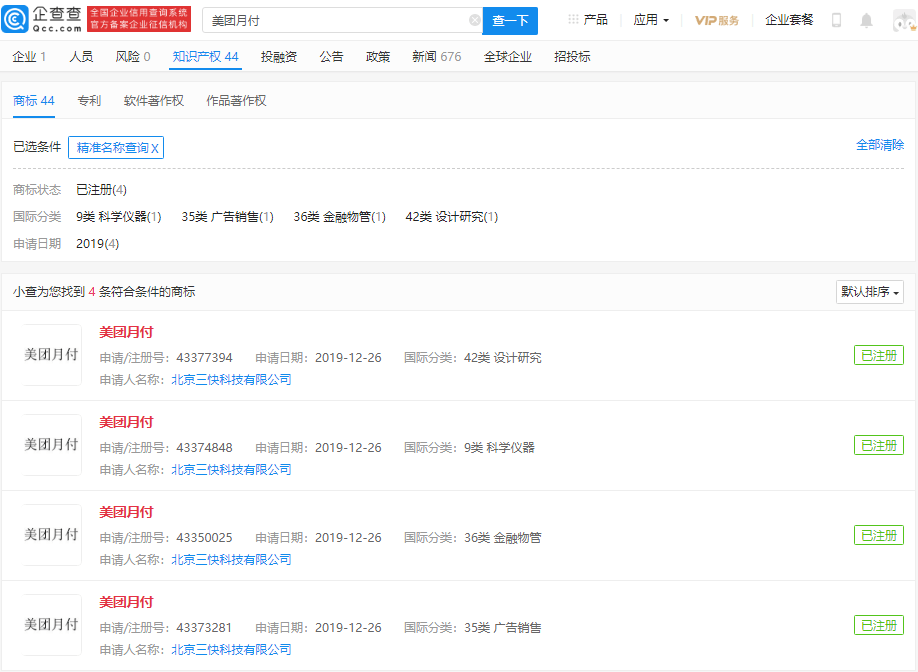
Task: Select the 知识产权 44 tab
Action: (x=205, y=57)
